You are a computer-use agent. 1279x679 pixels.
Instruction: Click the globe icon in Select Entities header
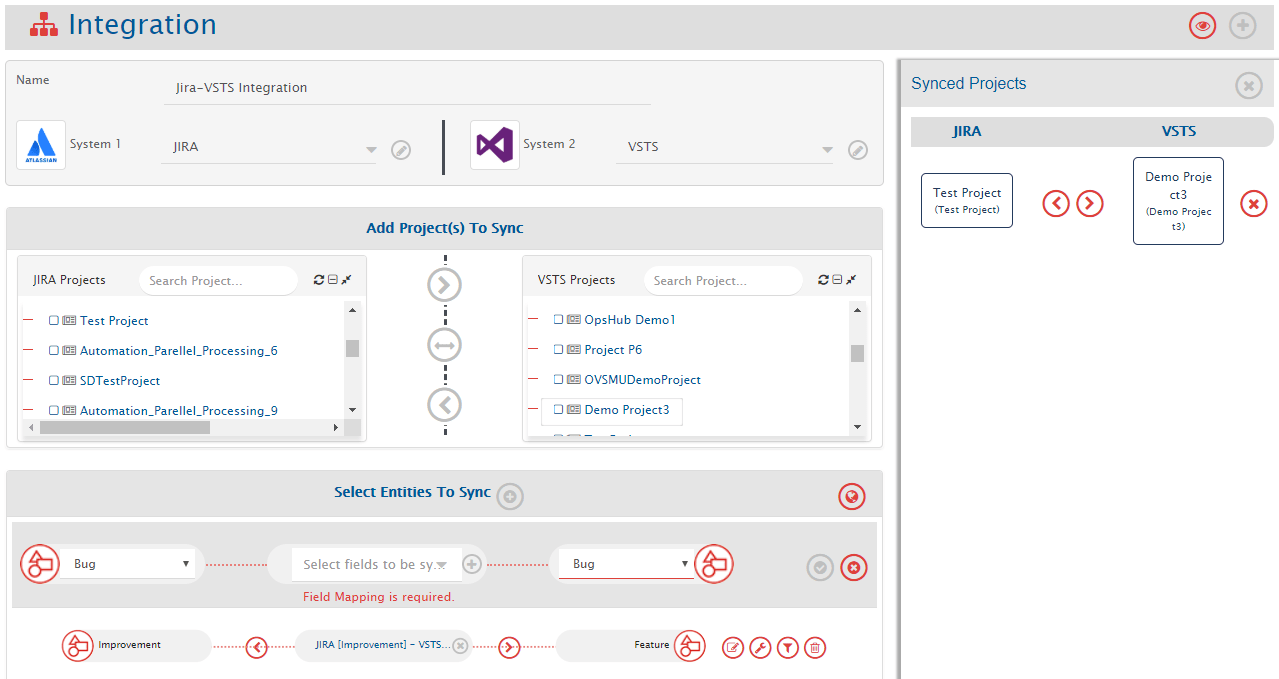(x=852, y=496)
